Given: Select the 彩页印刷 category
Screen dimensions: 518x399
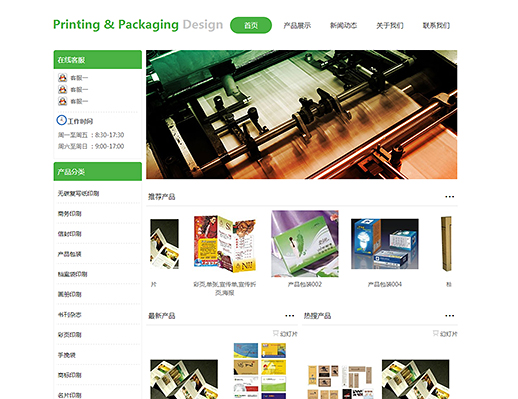Looking at the screenshot, I should (69, 335).
